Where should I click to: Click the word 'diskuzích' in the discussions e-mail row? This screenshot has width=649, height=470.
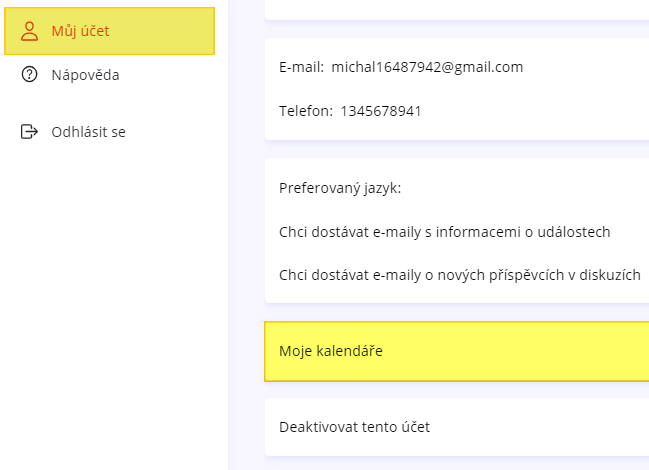click(x=610, y=275)
